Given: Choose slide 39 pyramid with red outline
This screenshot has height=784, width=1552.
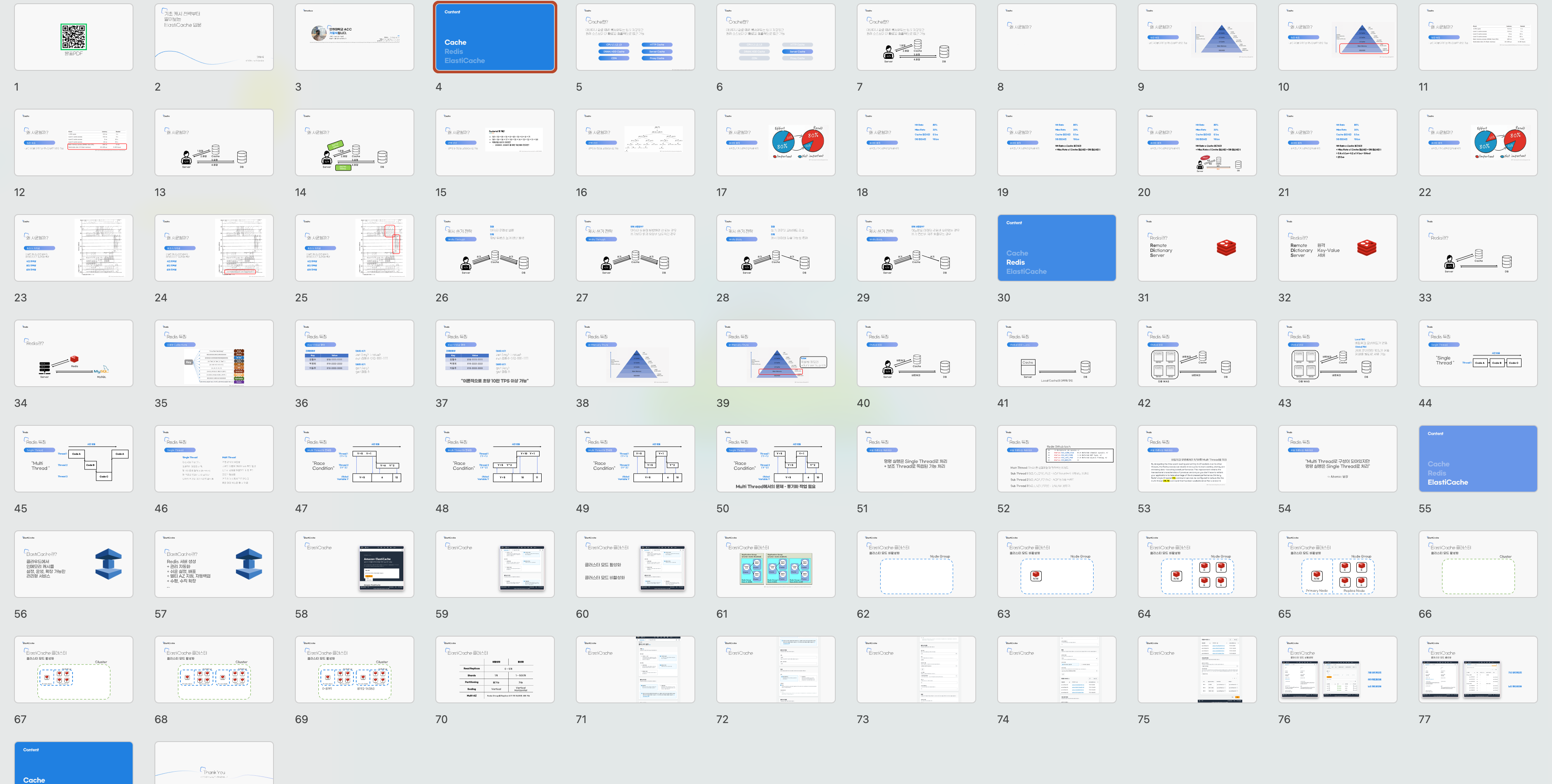Looking at the screenshot, I should click(776, 353).
